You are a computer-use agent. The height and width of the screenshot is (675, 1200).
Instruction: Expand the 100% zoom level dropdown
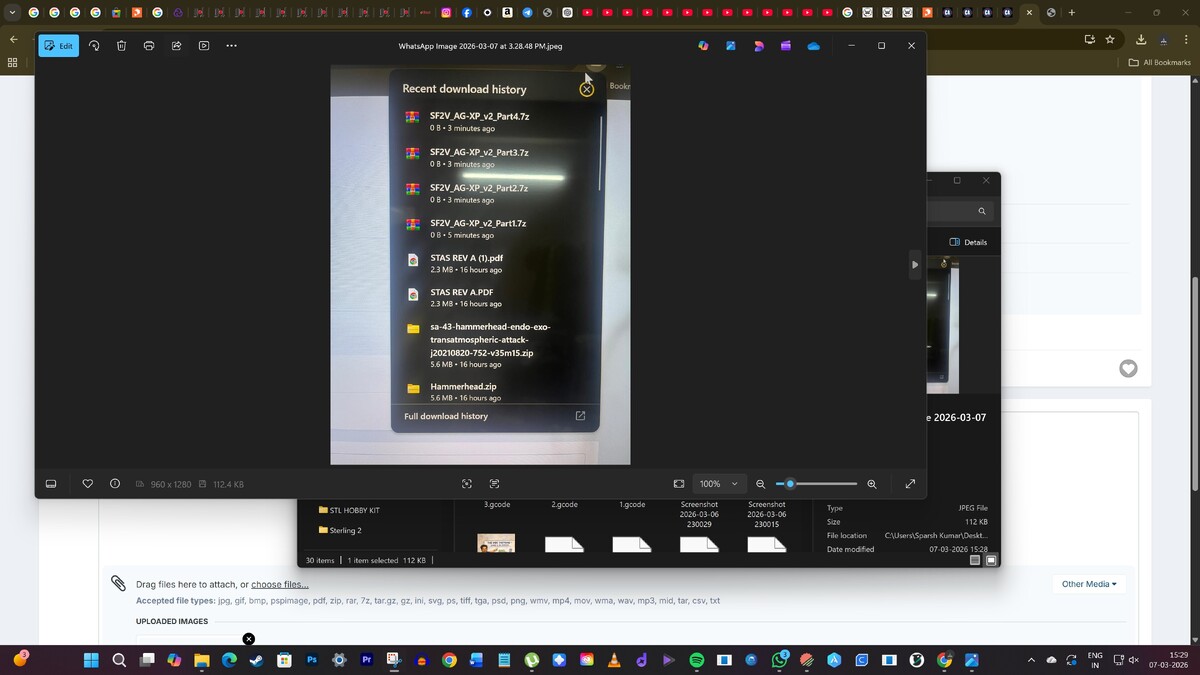click(x=718, y=484)
